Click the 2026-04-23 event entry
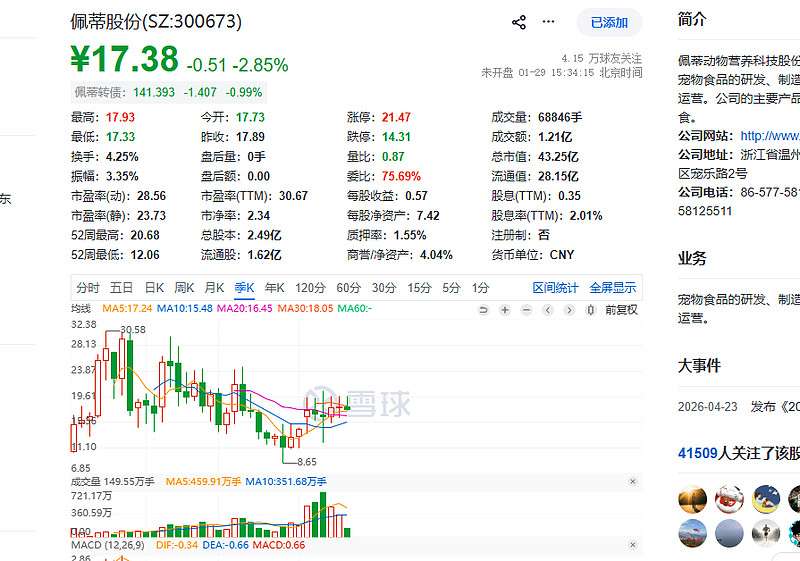This screenshot has height=561, width=800. [x=739, y=406]
